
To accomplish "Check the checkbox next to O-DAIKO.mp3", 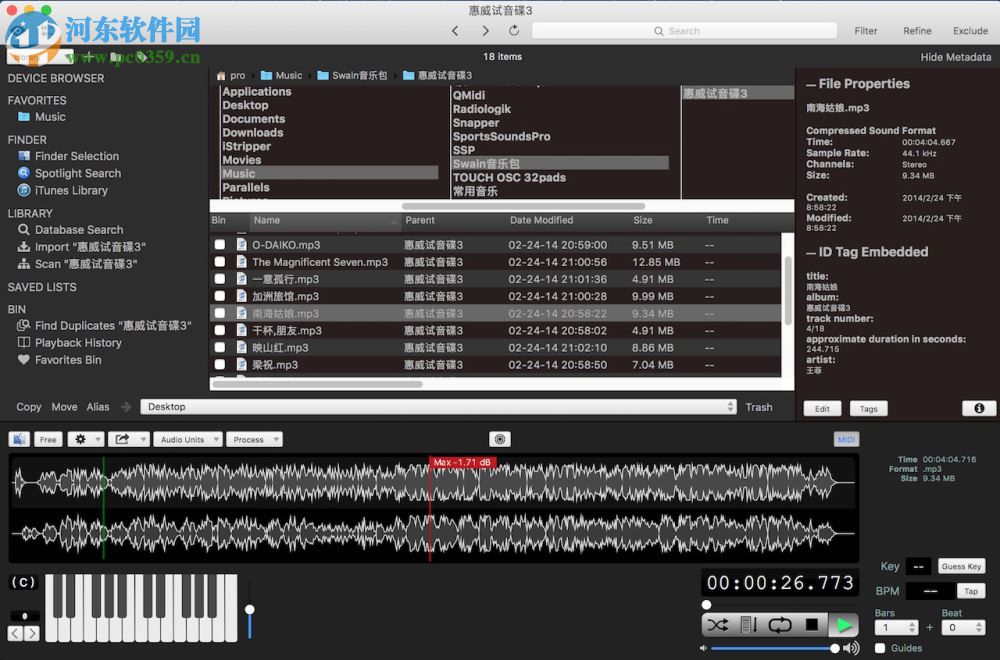I will (x=220, y=243).
